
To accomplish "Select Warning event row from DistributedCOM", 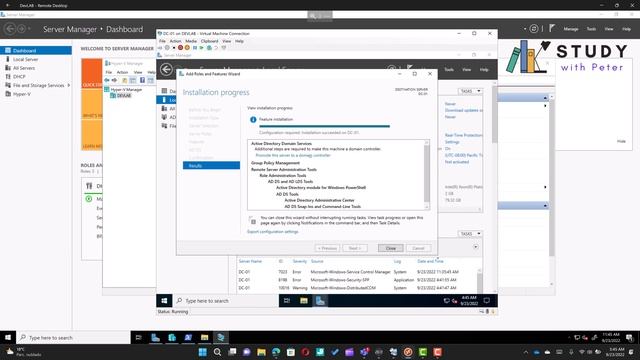I will click(357, 288).
